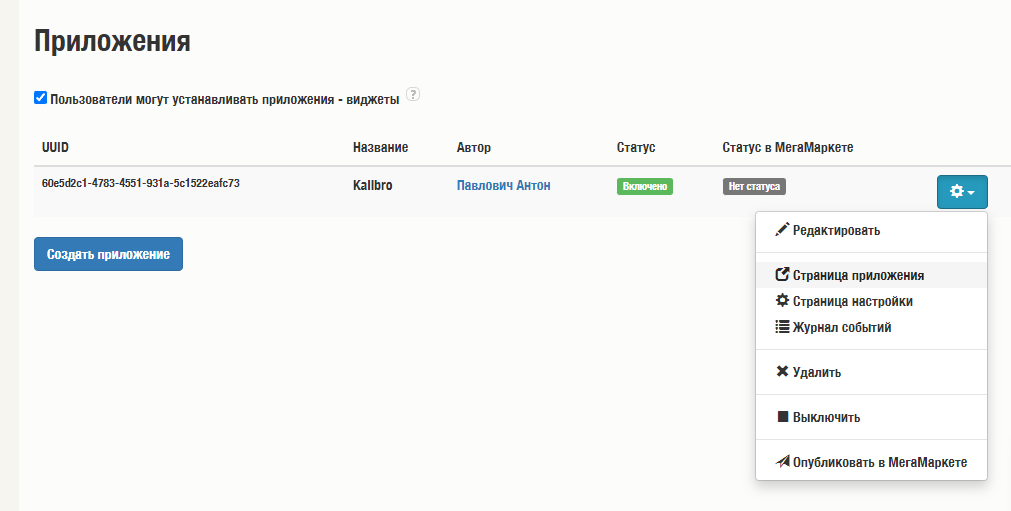
Task: Click the Kallbro application name
Action: click(x=373, y=186)
